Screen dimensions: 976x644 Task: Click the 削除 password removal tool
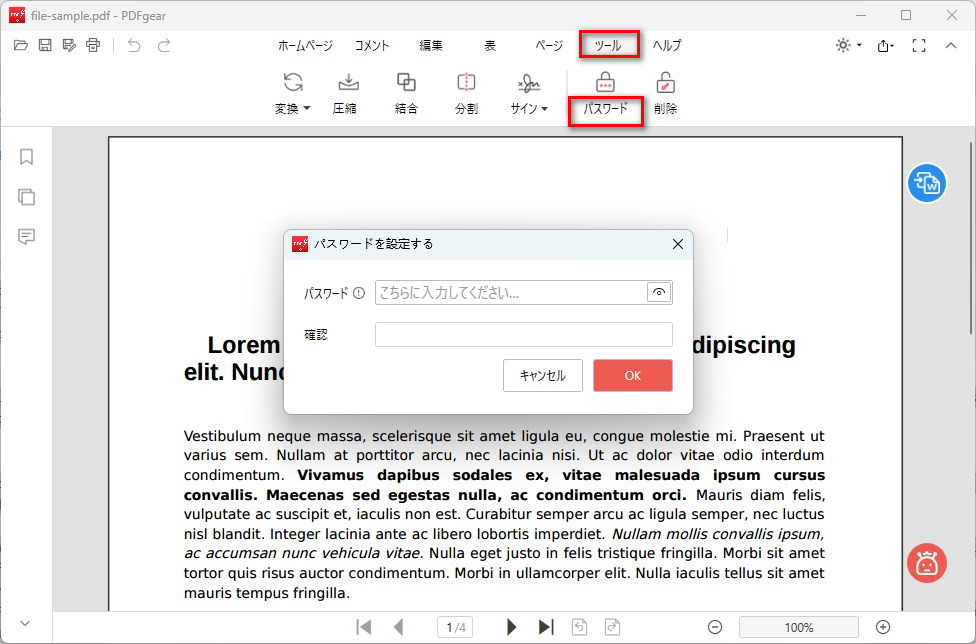click(665, 93)
